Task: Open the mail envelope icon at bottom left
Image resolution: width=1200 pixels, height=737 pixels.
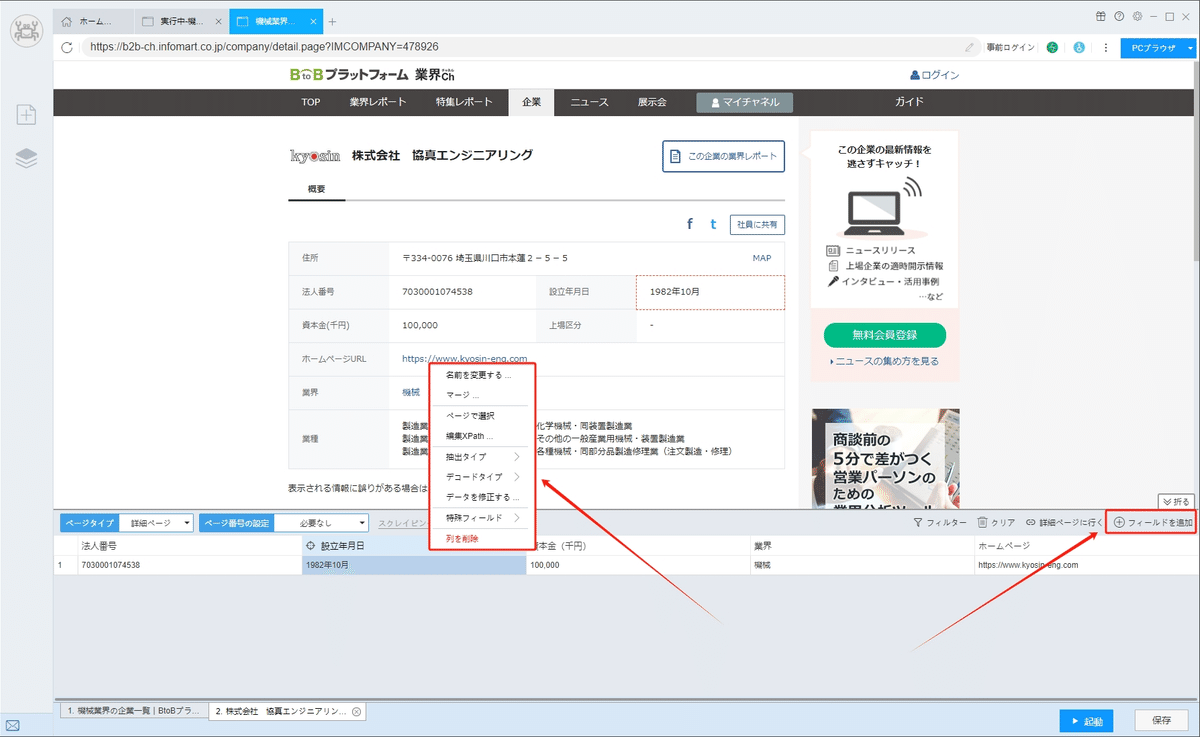Action: (x=12, y=726)
